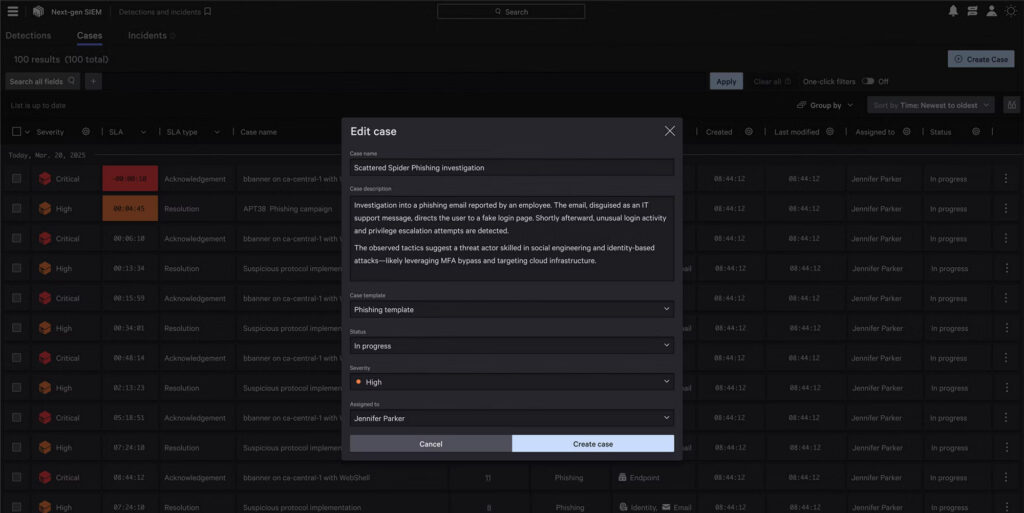Open the Severity dropdown showing High
Image resolution: width=1024 pixels, height=513 pixels.
(x=512, y=382)
